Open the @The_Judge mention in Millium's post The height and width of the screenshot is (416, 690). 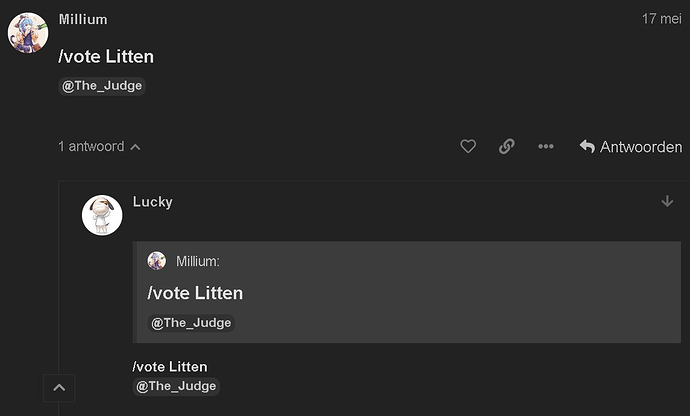tap(102, 86)
